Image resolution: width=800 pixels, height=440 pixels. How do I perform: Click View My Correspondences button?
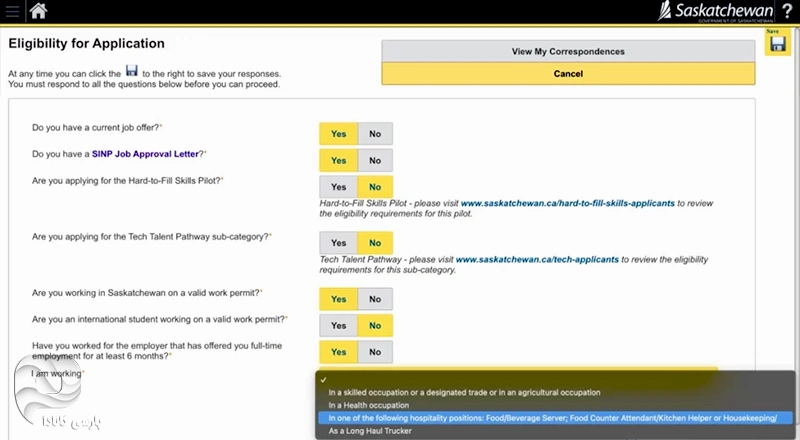(567, 51)
